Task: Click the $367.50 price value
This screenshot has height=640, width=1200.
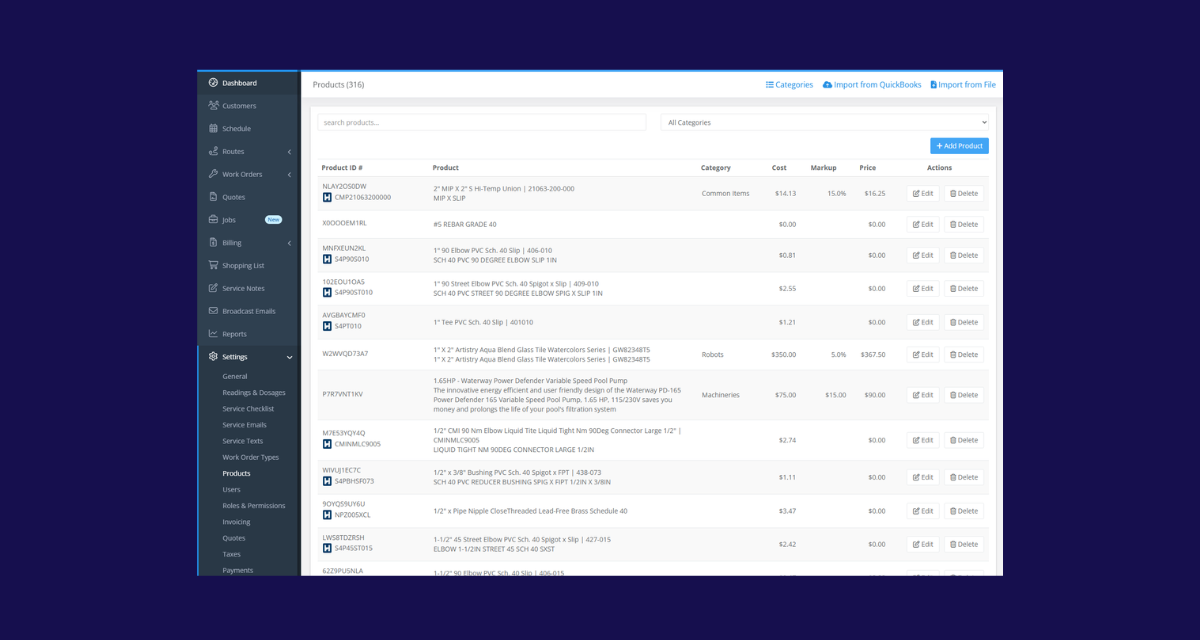Action: click(873, 354)
